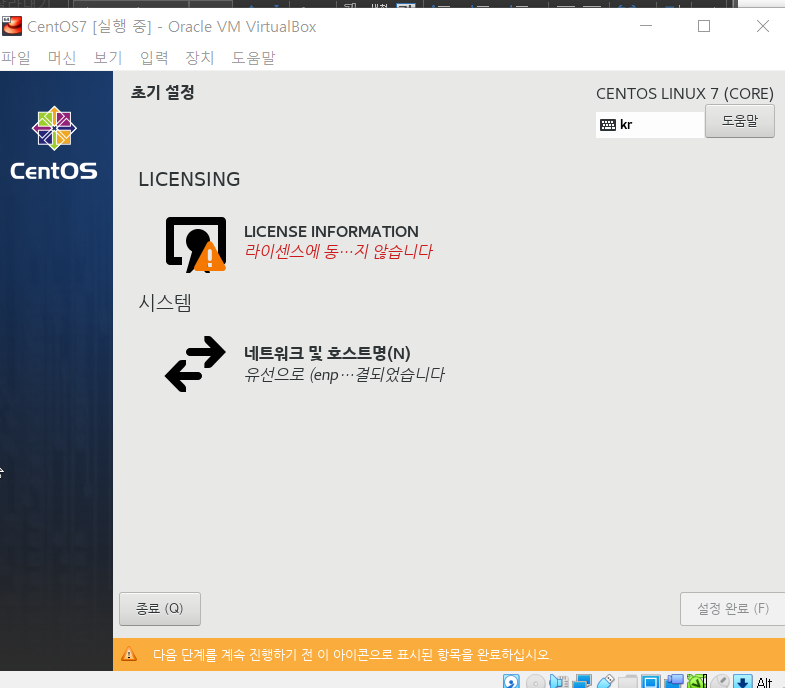785x688 pixels.
Task: Click the shared folders status icon
Action: pos(628,681)
